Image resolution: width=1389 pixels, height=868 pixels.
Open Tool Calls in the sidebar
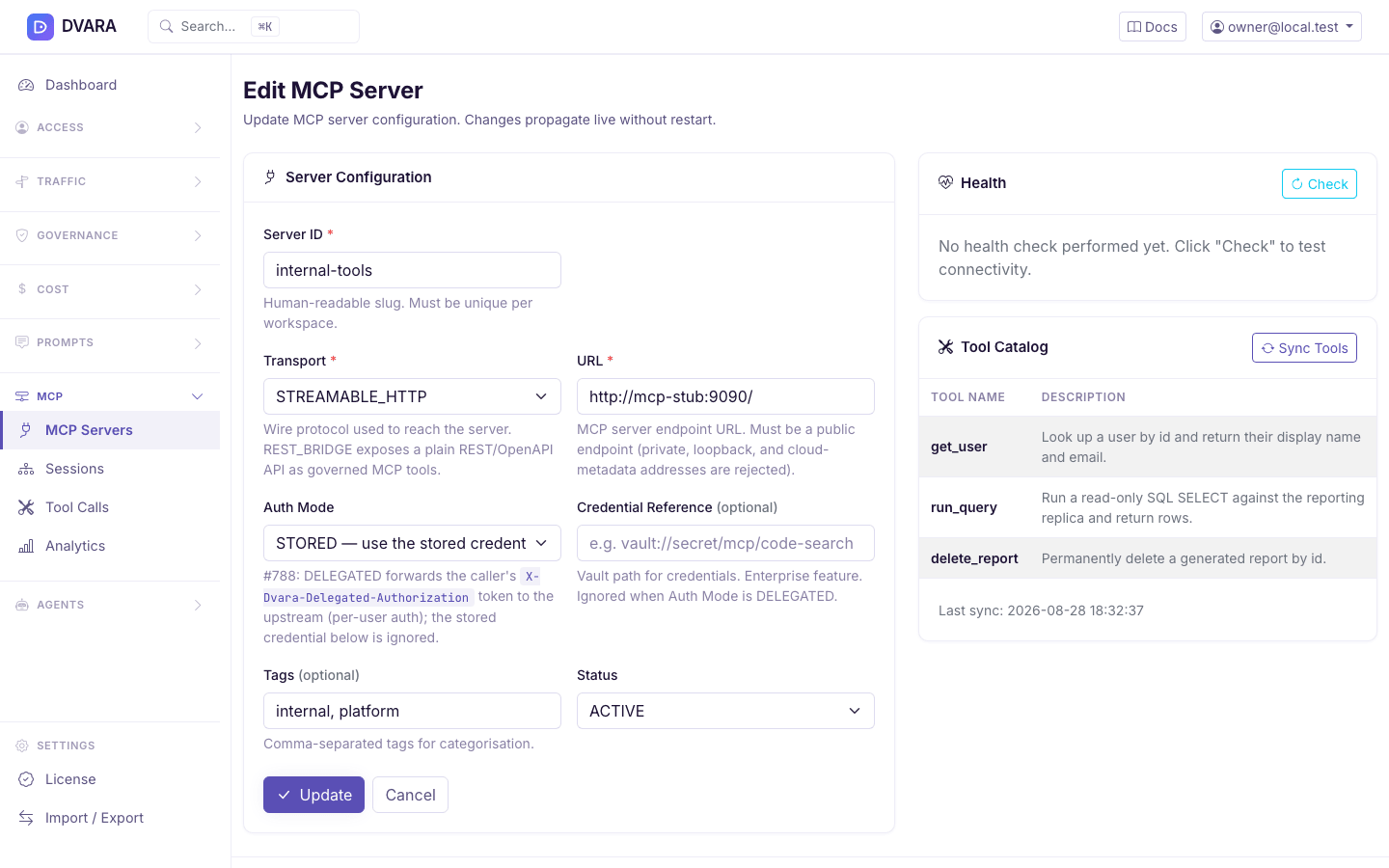pyautogui.click(x=110, y=507)
